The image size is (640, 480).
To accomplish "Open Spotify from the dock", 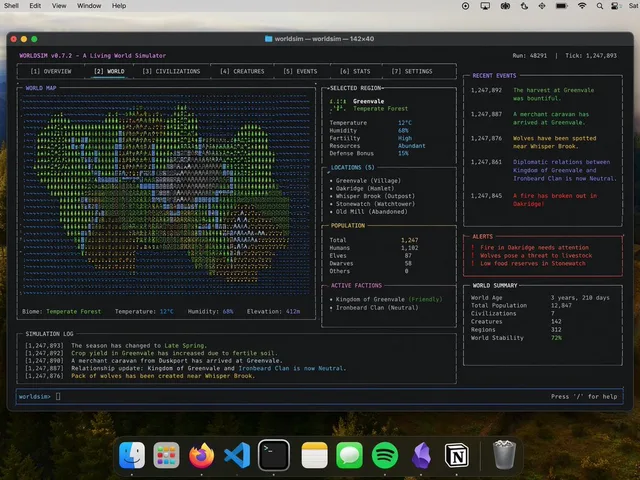I will coord(385,455).
